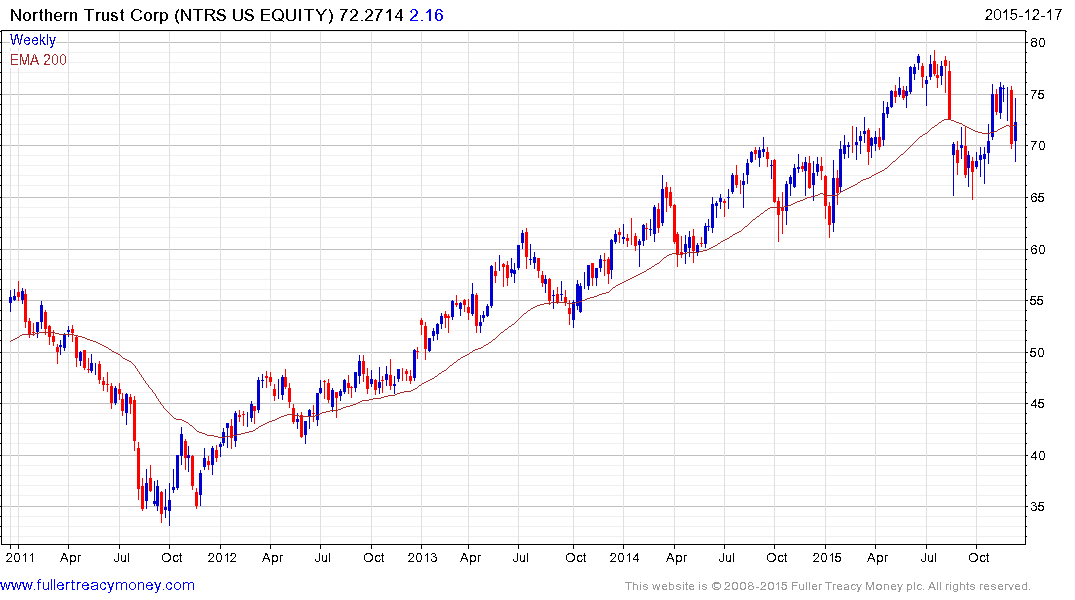Select the price change value 2.16
Viewport: 1075px width, 600px height.
tap(426, 15)
